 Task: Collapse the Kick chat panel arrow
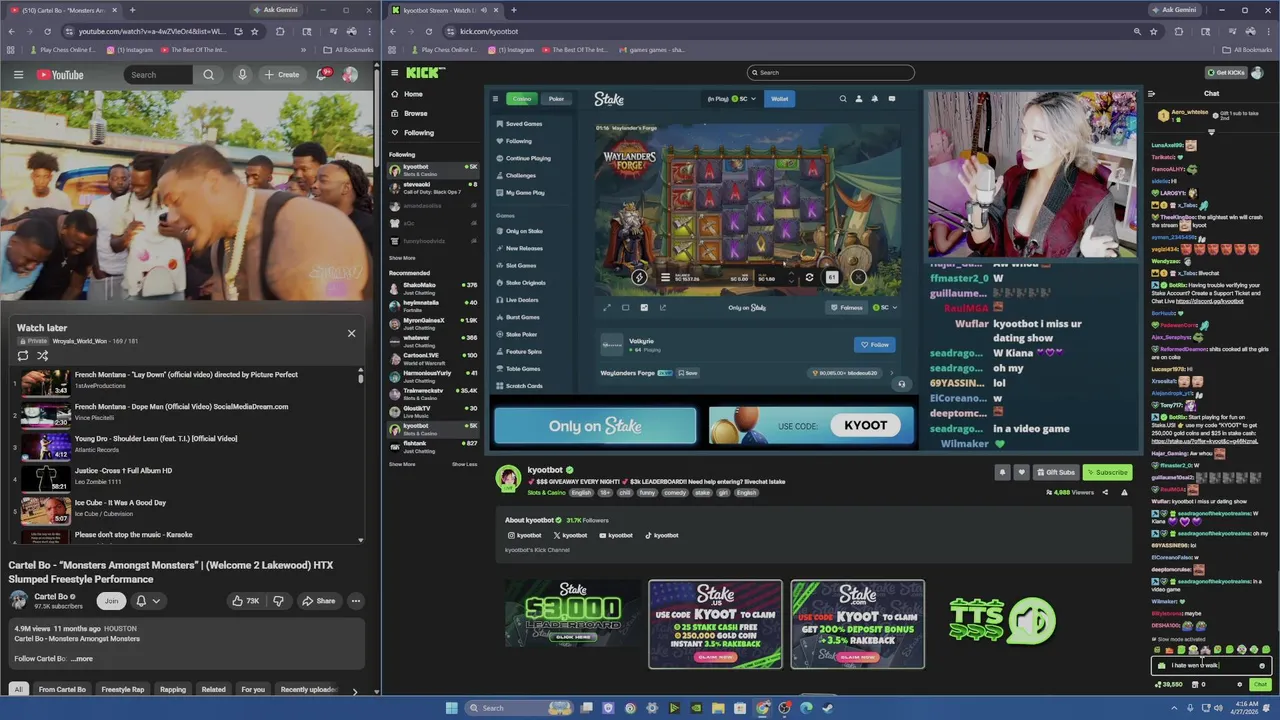[x=1151, y=94]
